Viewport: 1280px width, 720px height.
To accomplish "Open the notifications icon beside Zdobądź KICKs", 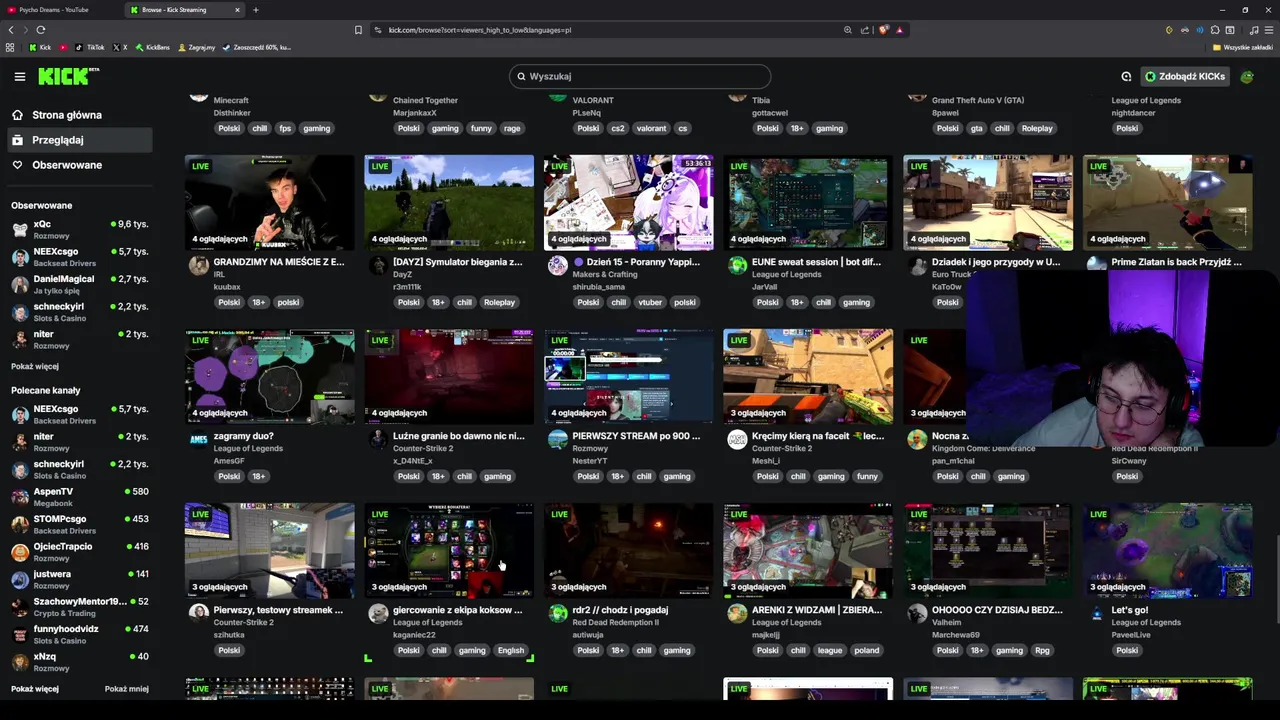I will [x=1126, y=76].
